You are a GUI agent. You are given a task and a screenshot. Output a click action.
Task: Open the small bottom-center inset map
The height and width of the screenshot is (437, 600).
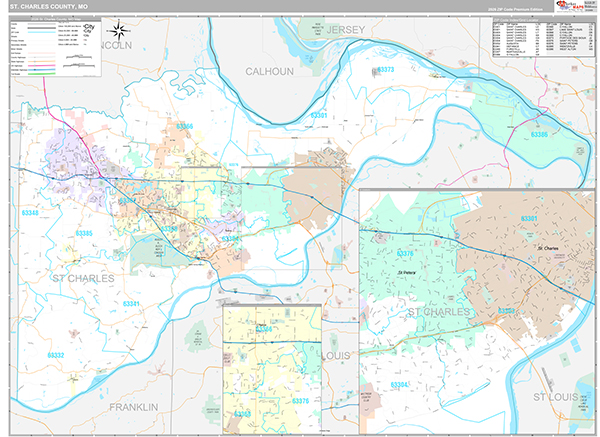[272, 364]
